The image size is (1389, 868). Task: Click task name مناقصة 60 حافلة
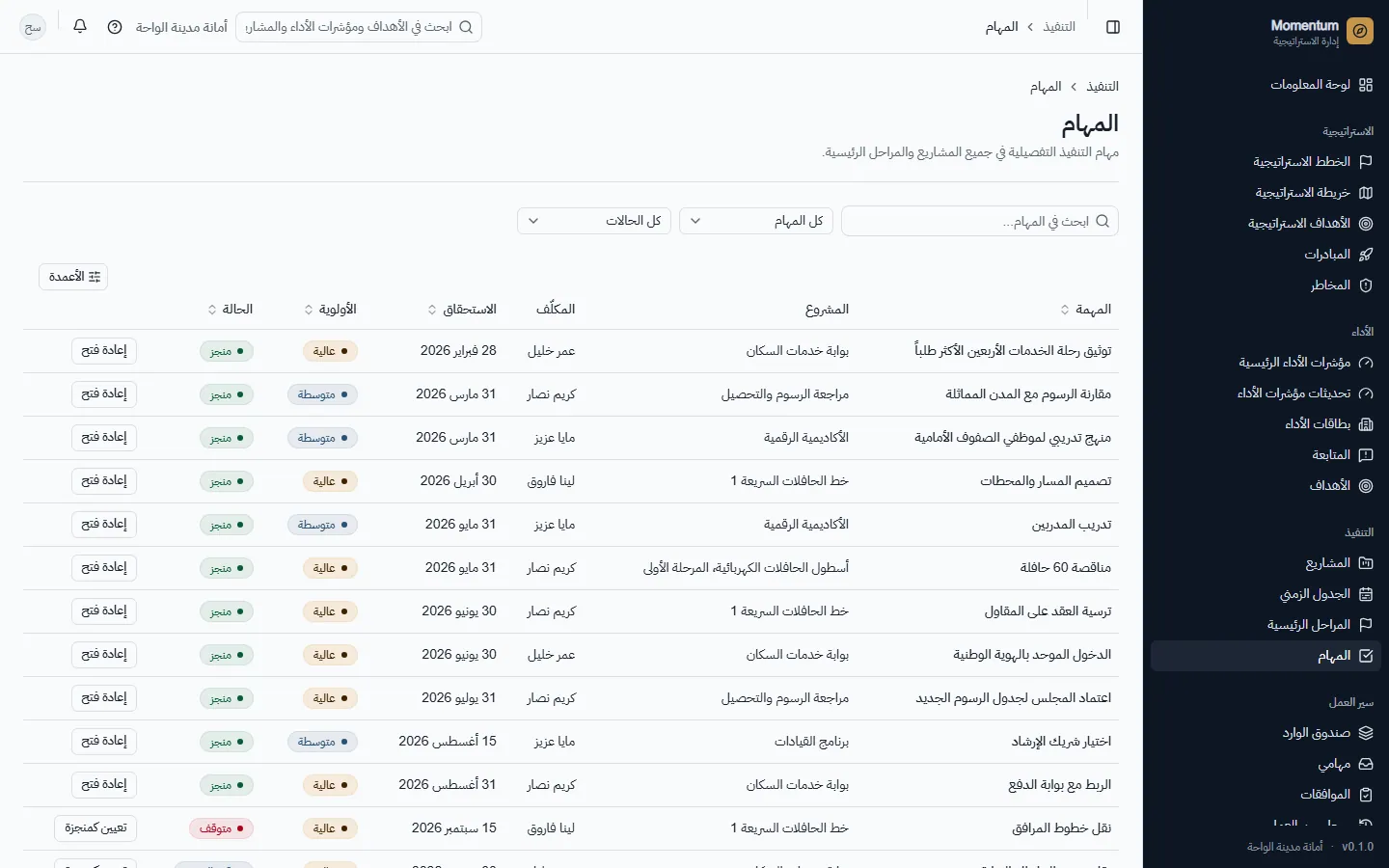tap(1066, 568)
